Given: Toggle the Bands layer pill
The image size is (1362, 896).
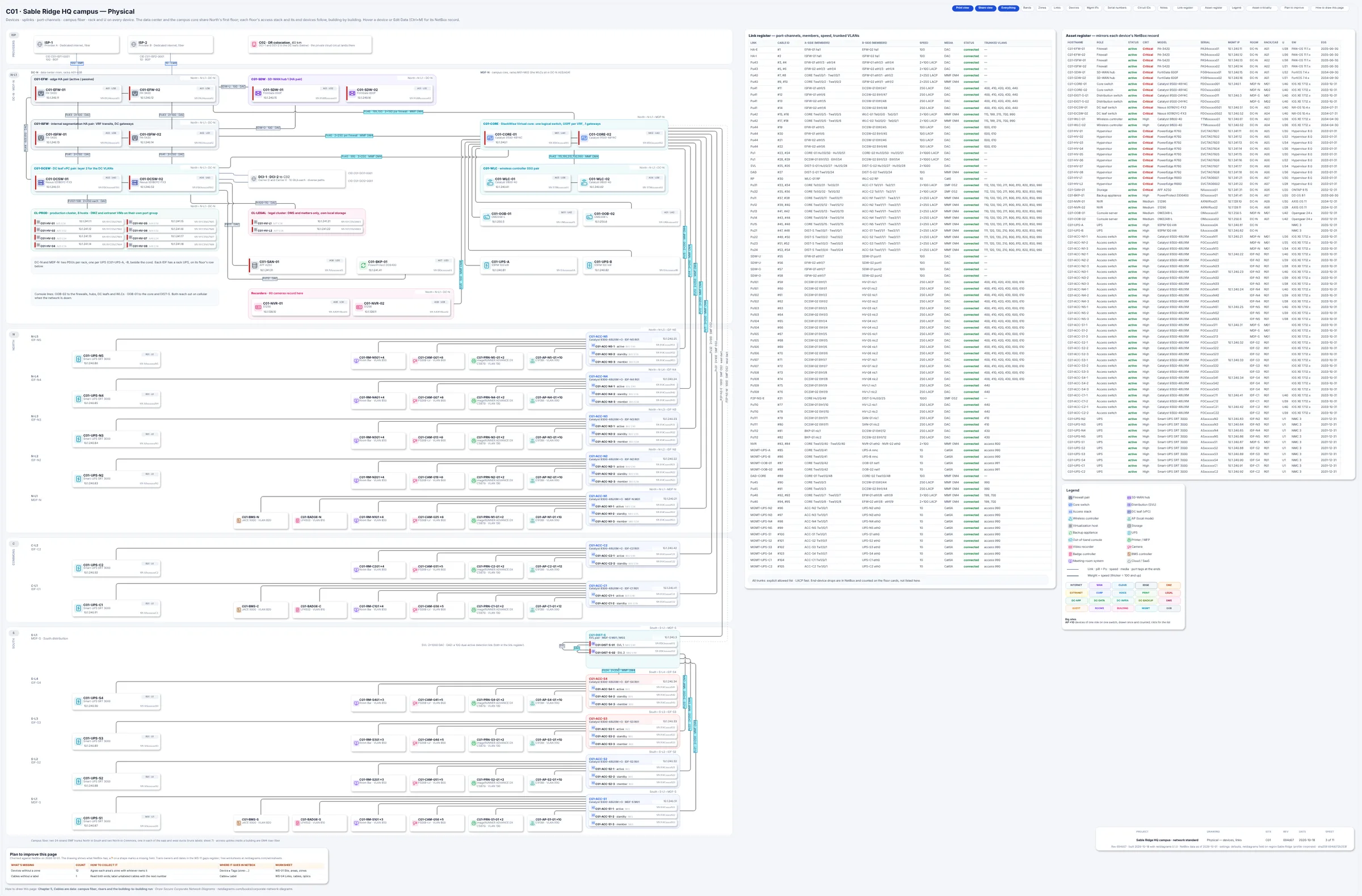Looking at the screenshot, I should click(x=1027, y=8).
